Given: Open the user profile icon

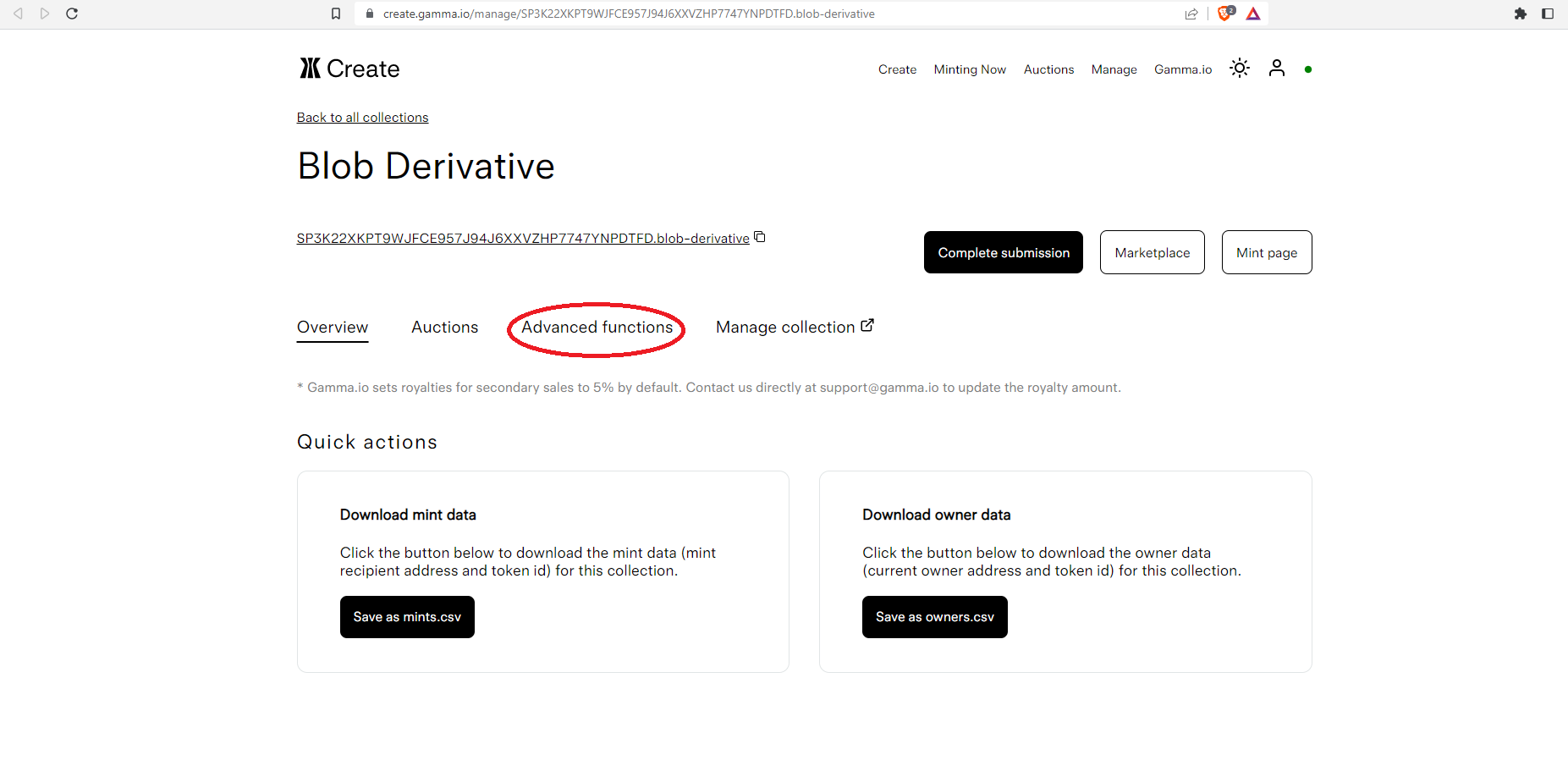Looking at the screenshot, I should pyautogui.click(x=1277, y=69).
